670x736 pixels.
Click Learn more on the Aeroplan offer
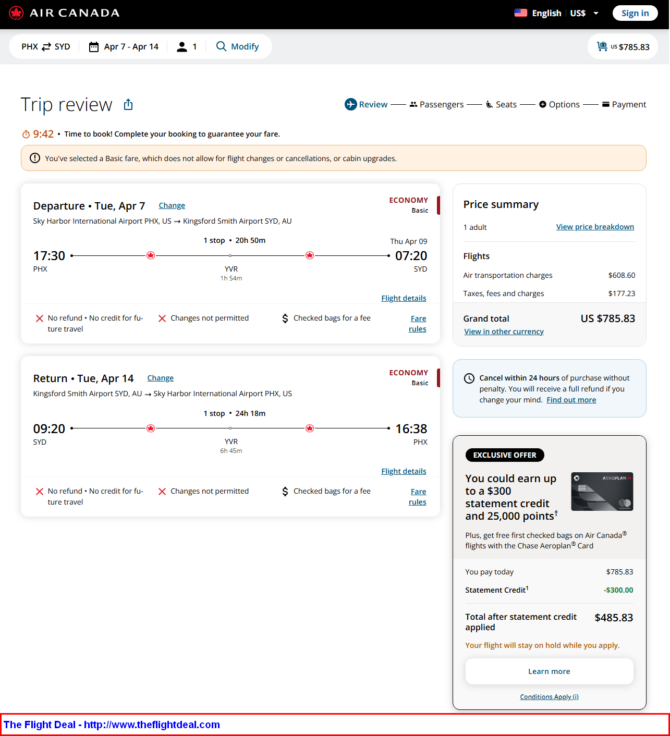pos(549,671)
